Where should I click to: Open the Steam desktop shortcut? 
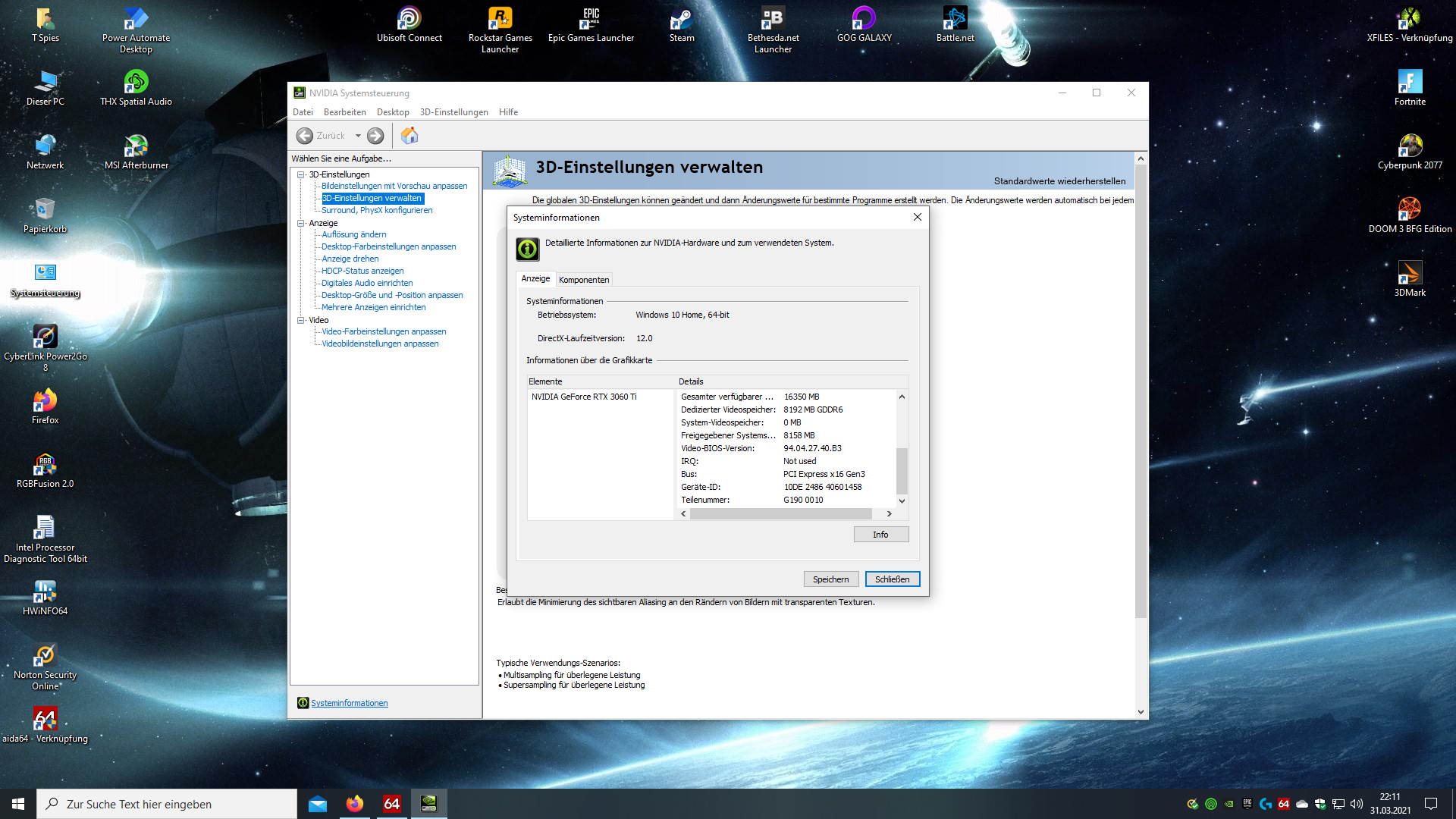point(681,19)
